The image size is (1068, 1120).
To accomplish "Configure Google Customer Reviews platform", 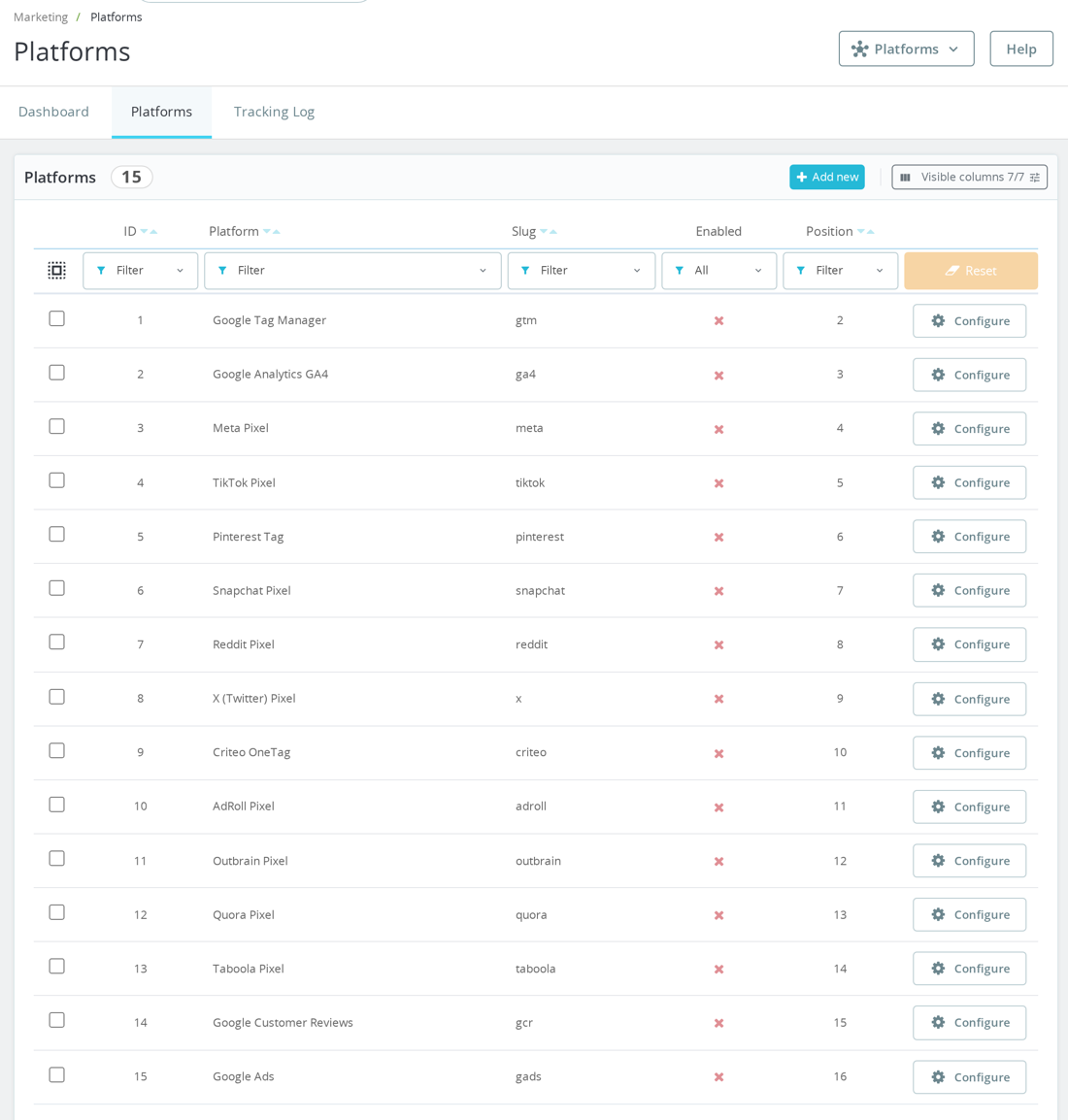I will (x=969, y=1023).
